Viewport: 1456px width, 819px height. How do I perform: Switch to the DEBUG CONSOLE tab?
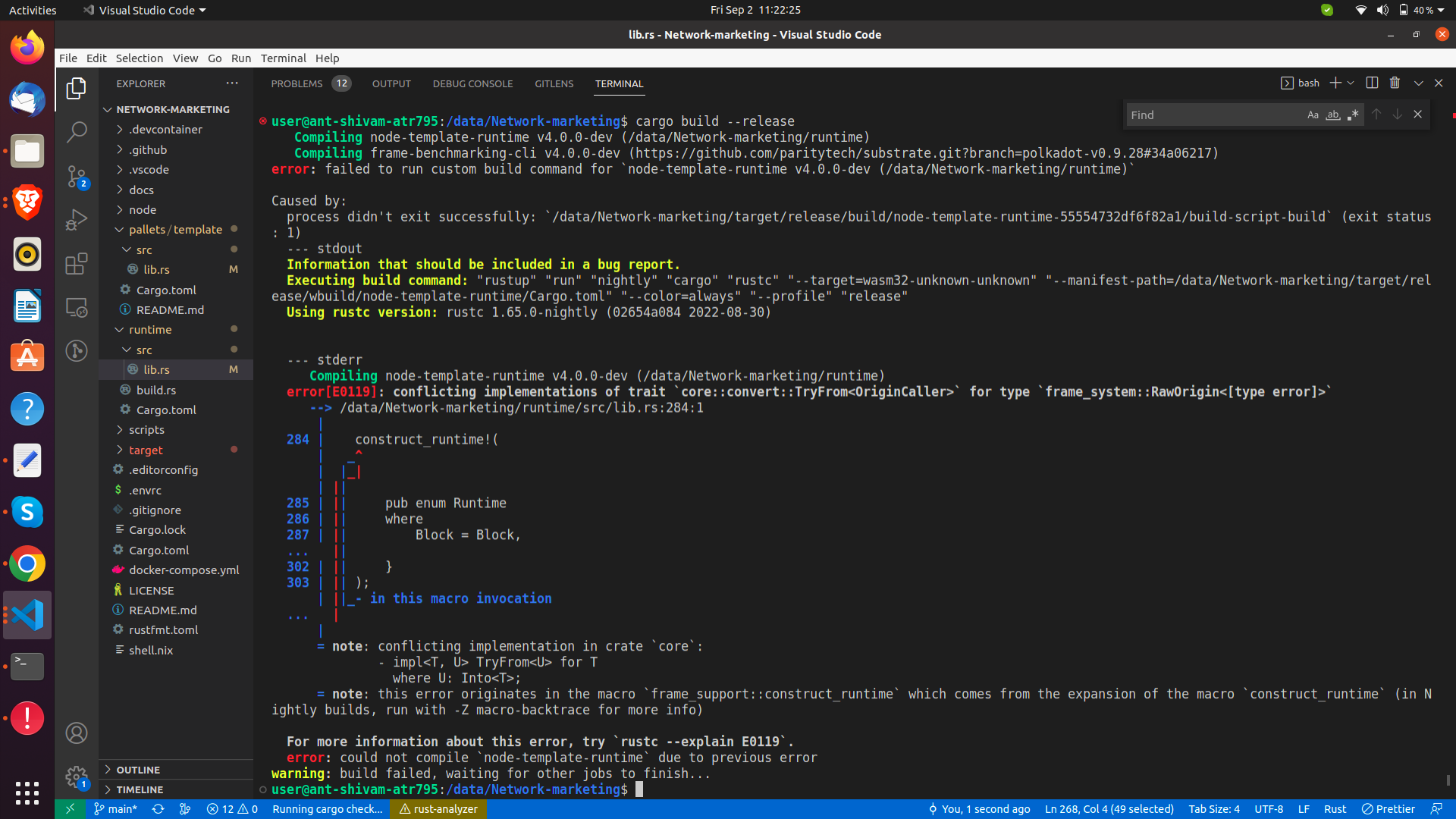(x=472, y=83)
